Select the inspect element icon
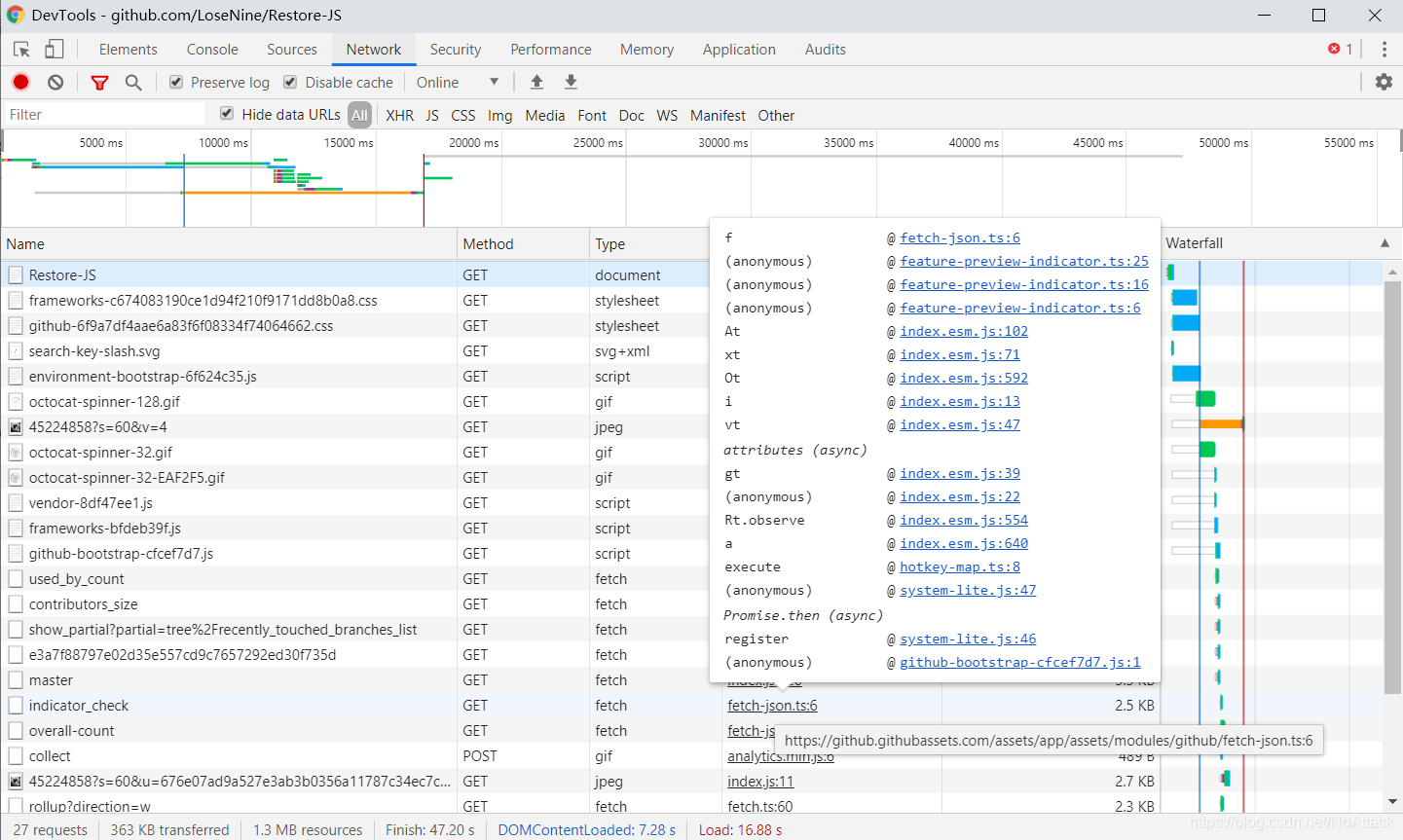This screenshot has width=1403, height=840. [21, 50]
